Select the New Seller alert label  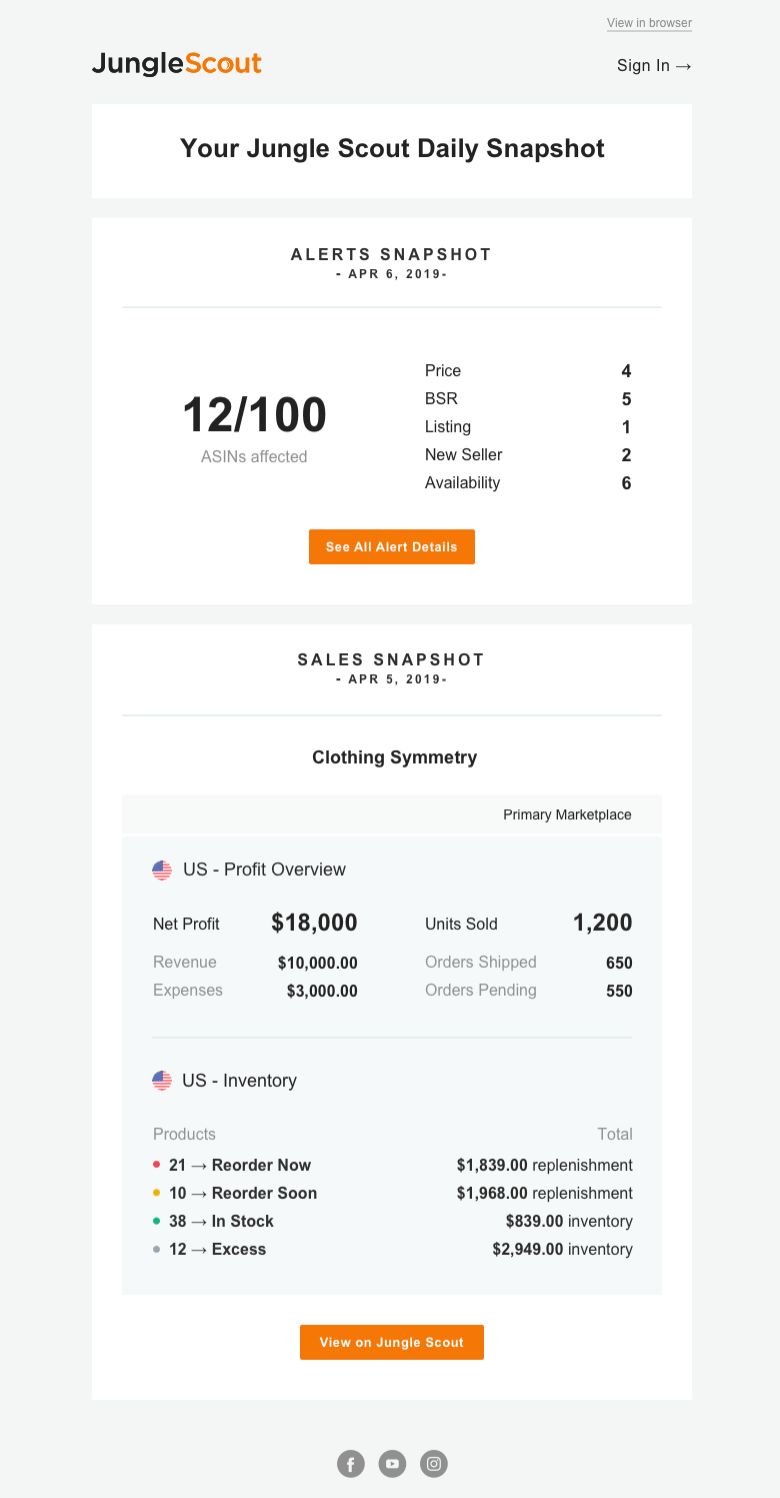463,455
